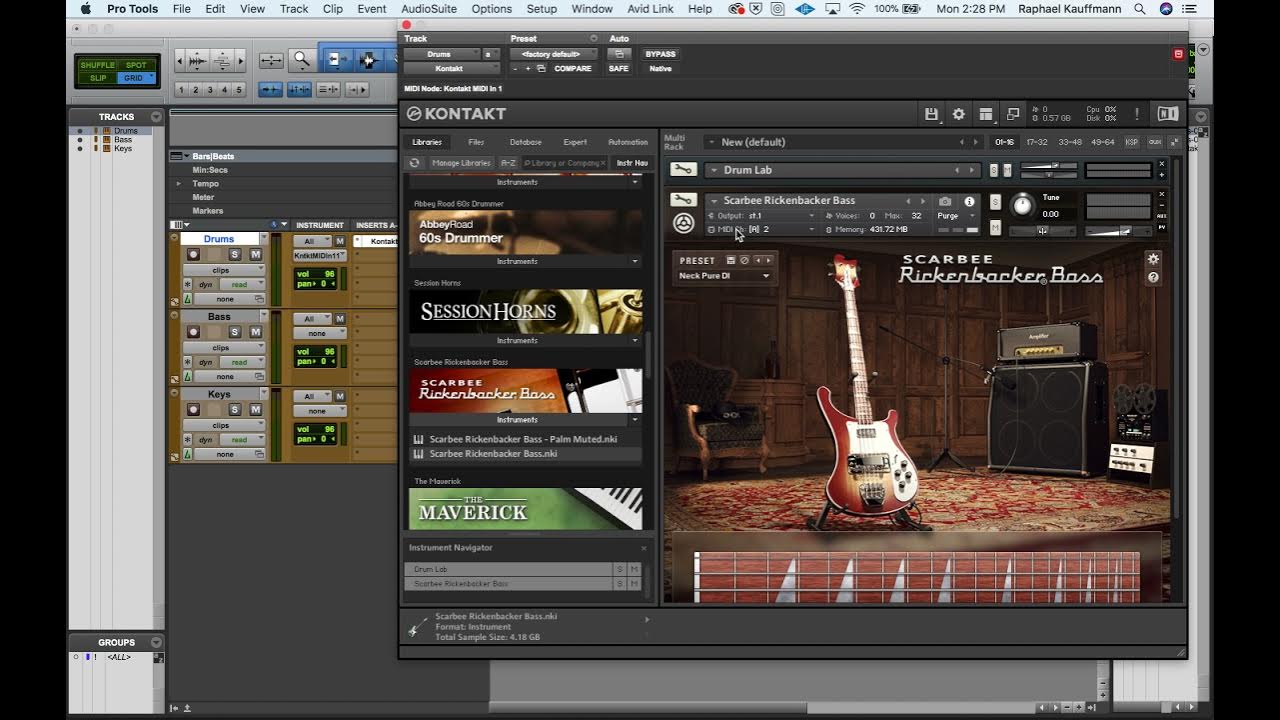Click the COMPARE button
The height and width of the screenshot is (720, 1280).
tap(573, 69)
